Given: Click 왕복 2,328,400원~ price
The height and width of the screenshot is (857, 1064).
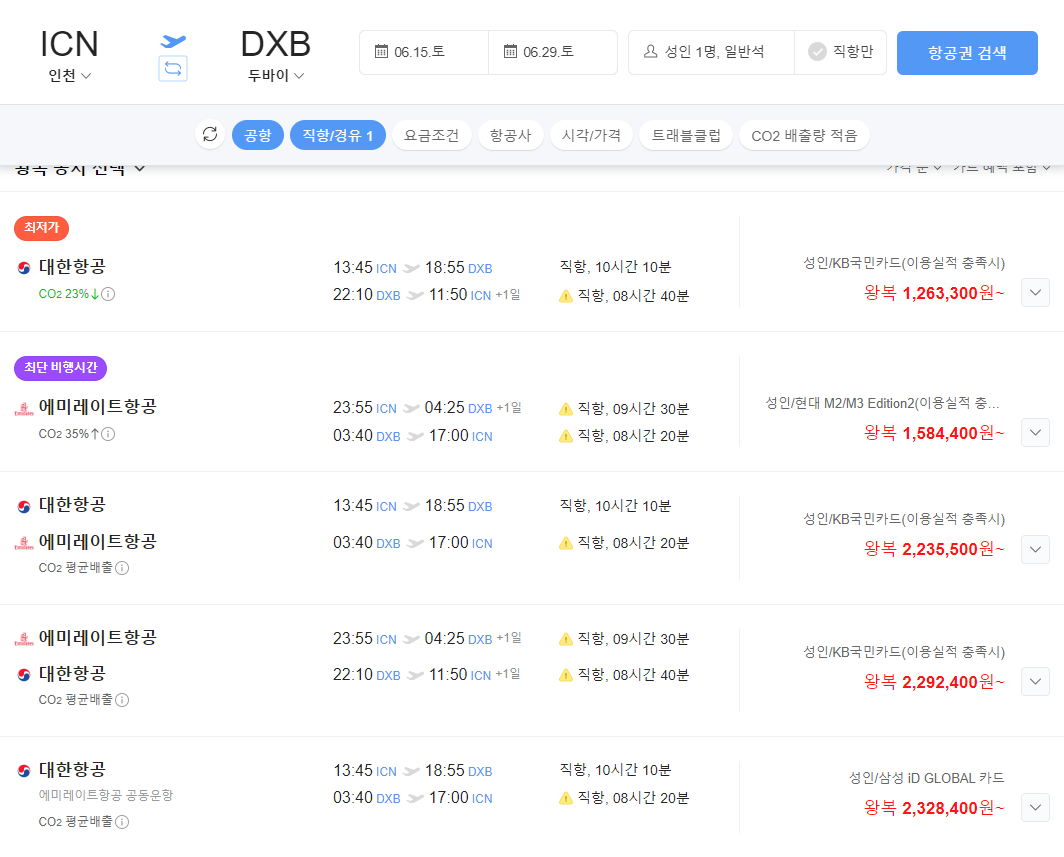Looking at the screenshot, I should (x=934, y=807).
